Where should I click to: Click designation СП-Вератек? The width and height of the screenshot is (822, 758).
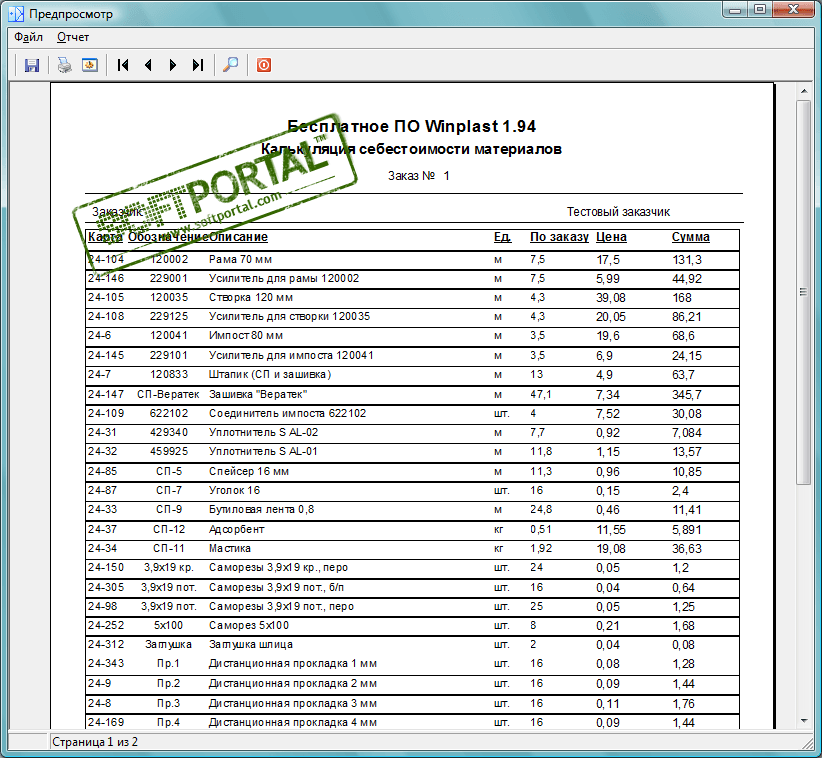168,394
